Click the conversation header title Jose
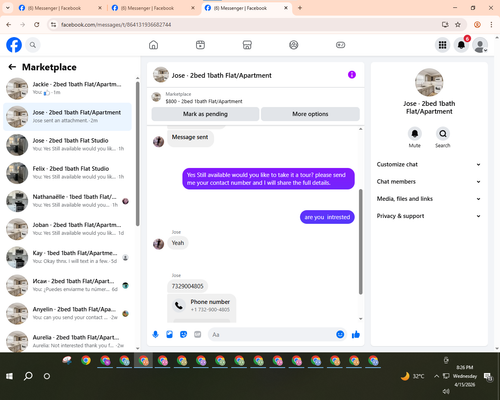The width and height of the screenshot is (500, 400). pyautogui.click(x=221, y=76)
